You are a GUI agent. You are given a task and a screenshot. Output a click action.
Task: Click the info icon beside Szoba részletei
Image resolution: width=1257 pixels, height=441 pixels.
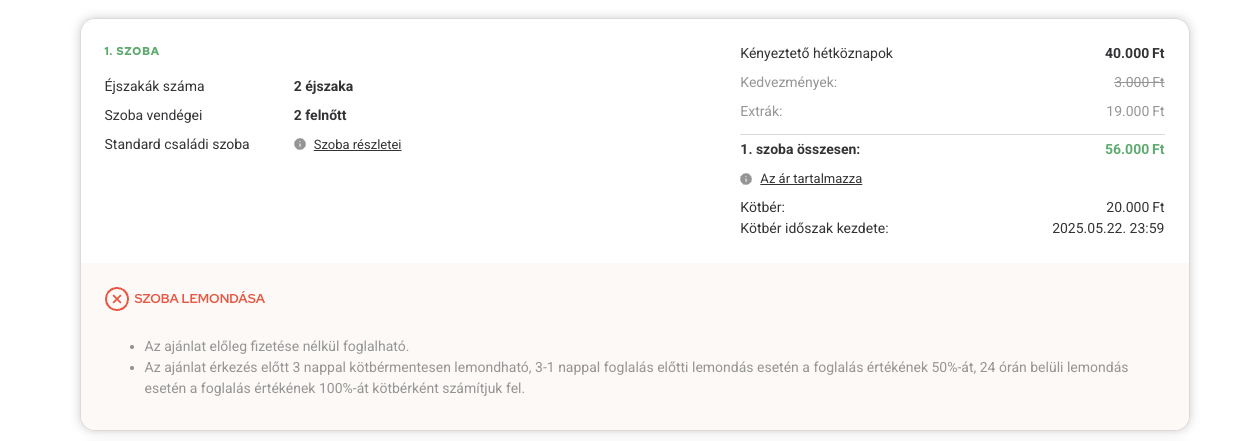click(300, 145)
